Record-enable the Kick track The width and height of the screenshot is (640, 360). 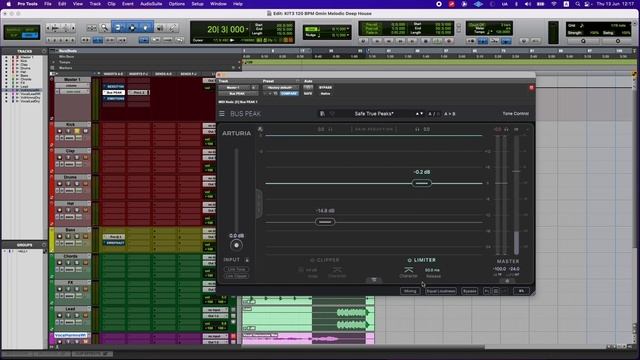coord(60,131)
